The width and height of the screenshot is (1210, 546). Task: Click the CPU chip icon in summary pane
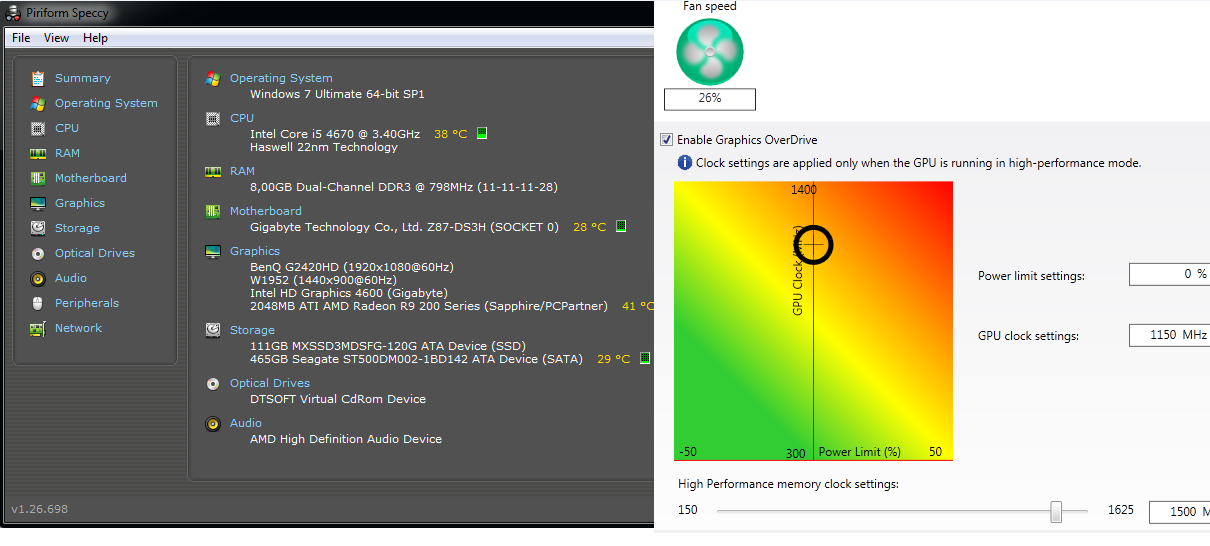[x=213, y=118]
